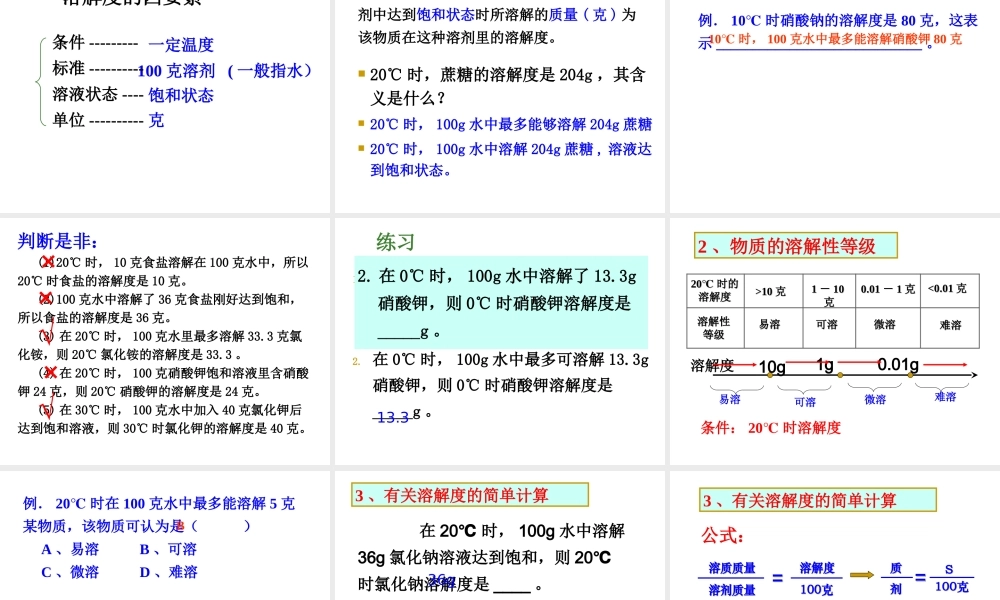Screen dimensions: 1000x600
Task: Click statement five about 40 克氯化钾
Action: click(162, 419)
